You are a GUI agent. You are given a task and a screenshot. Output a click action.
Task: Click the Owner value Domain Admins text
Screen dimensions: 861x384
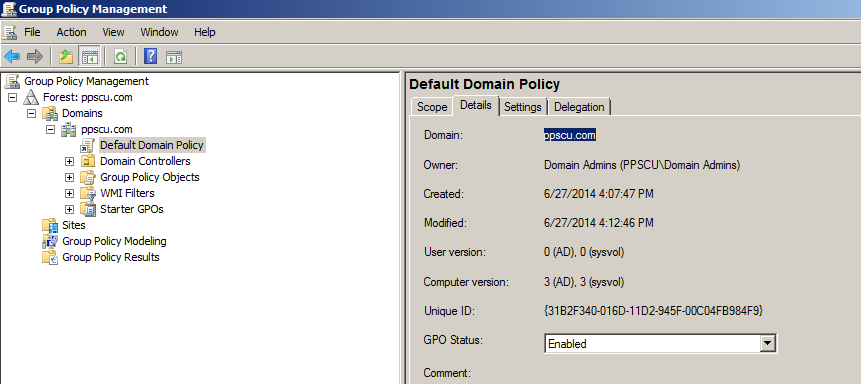[642, 164]
